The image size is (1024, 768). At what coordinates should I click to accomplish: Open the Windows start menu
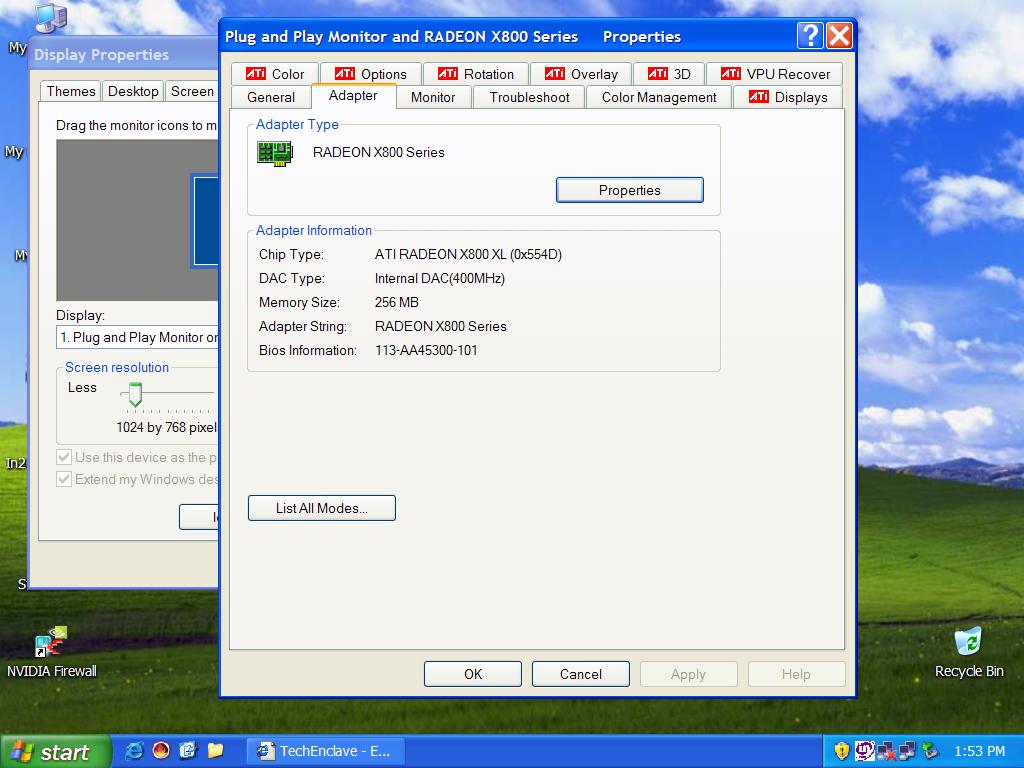pos(55,752)
